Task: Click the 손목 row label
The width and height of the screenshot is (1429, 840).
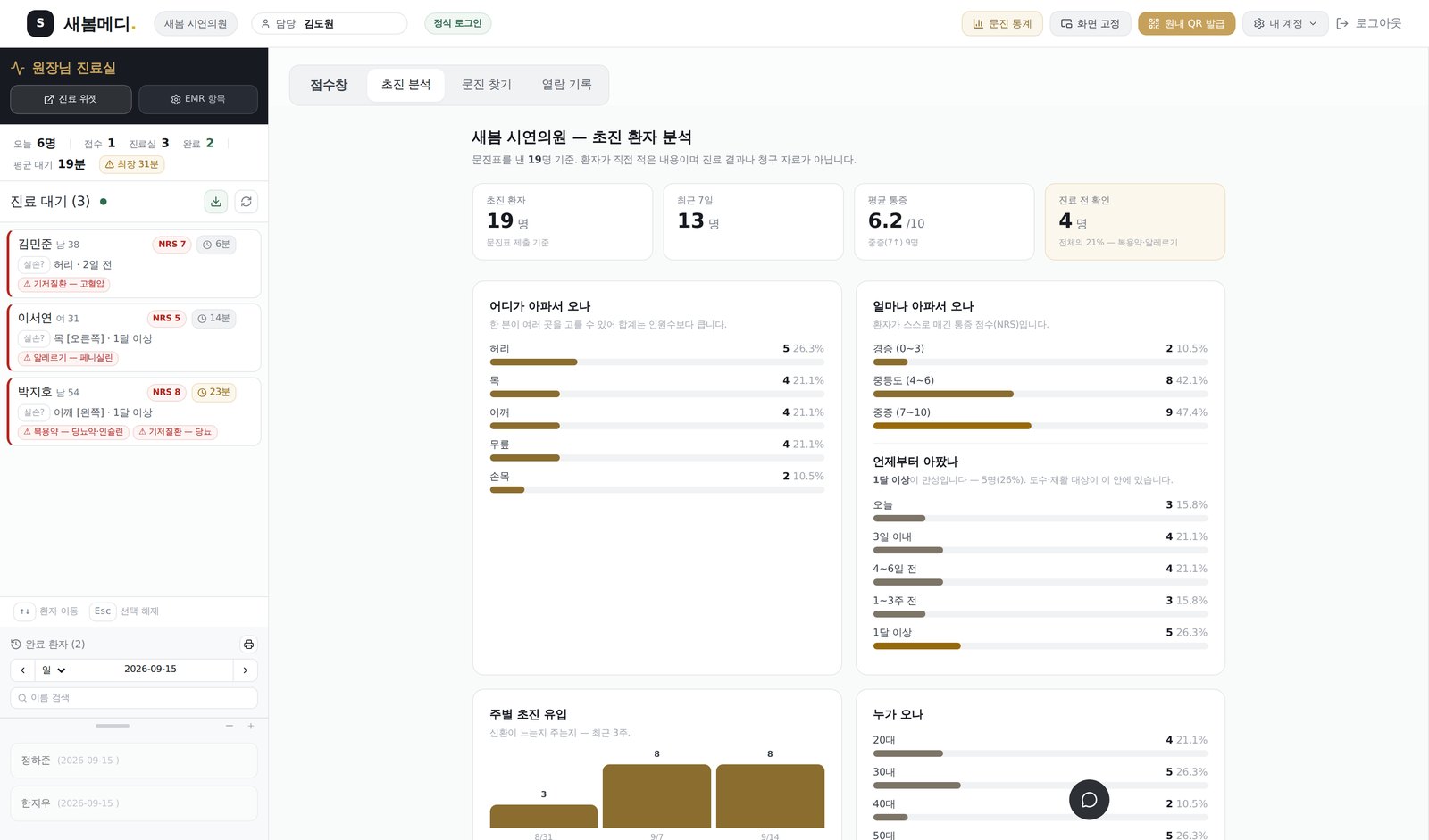Action: 499,477
